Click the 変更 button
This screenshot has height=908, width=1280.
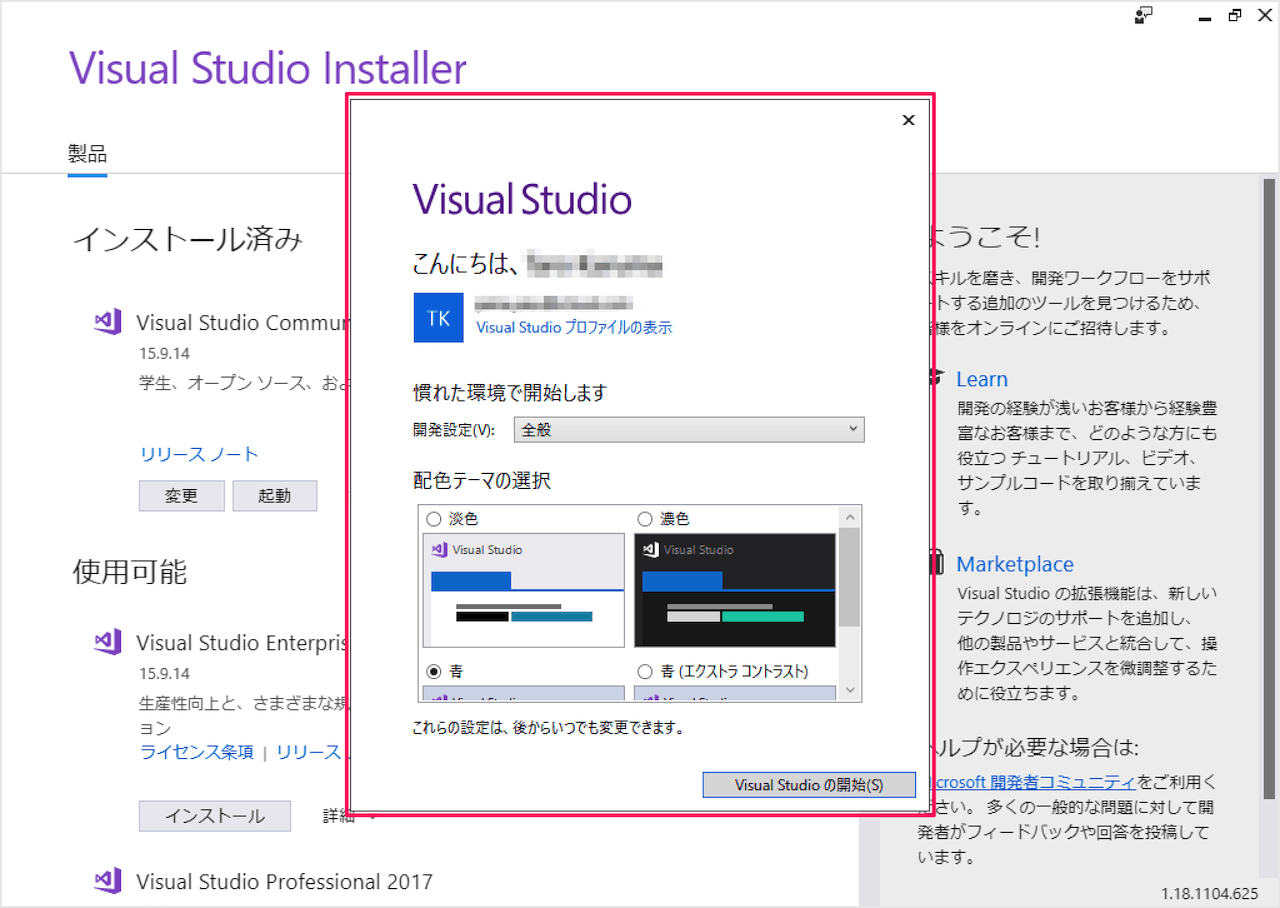(x=181, y=495)
